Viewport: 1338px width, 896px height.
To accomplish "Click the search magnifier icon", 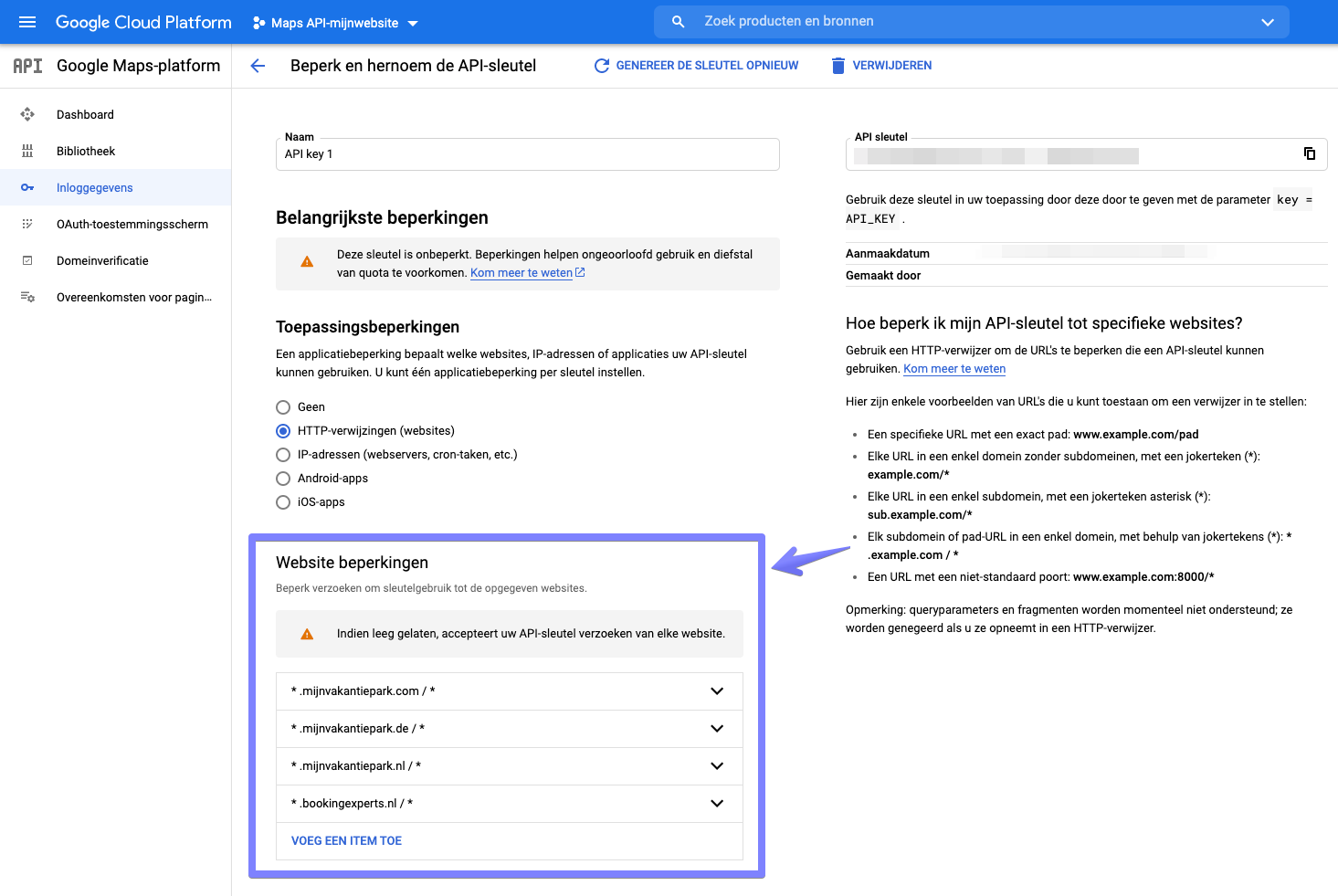I will coord(678,22).
